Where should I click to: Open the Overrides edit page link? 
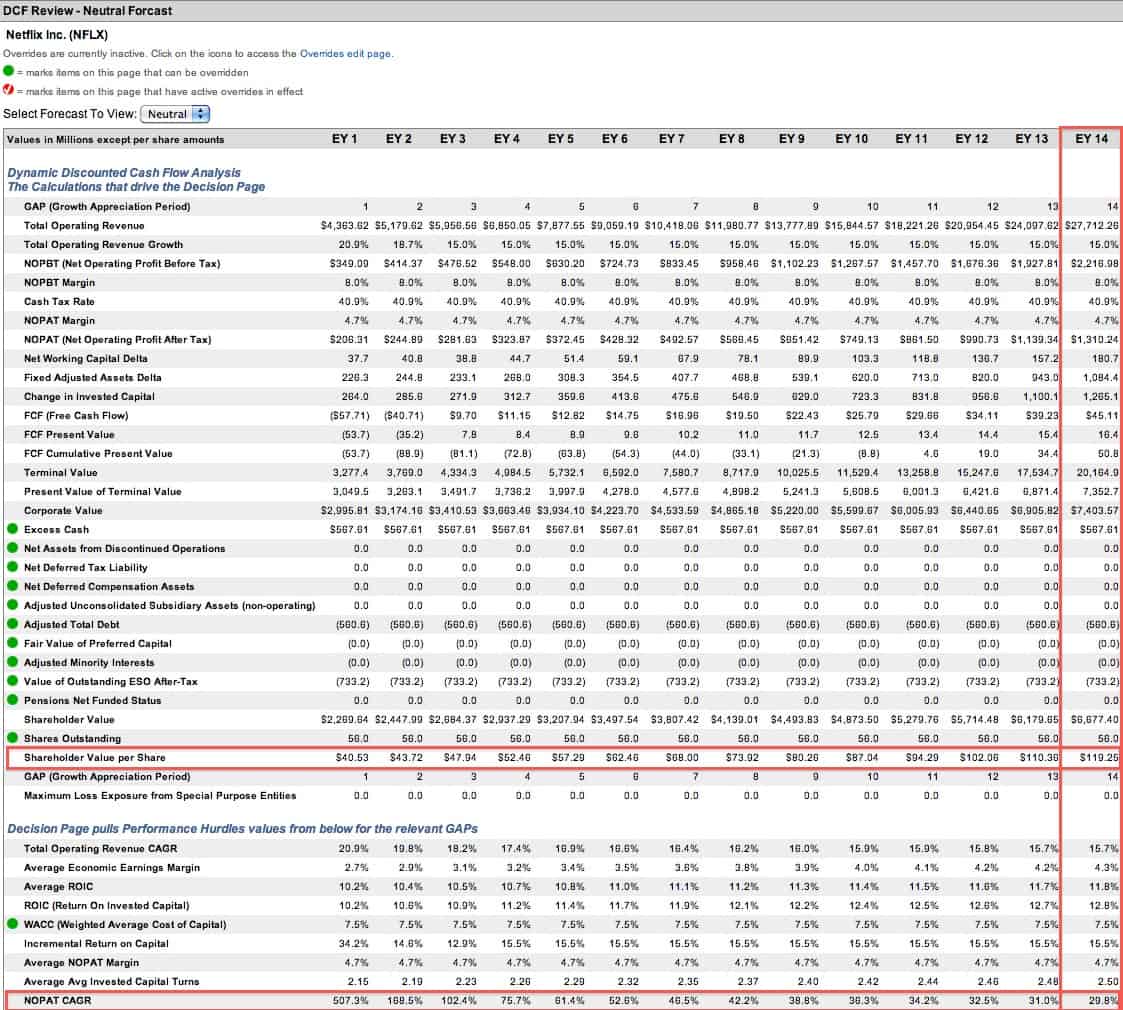345,54
